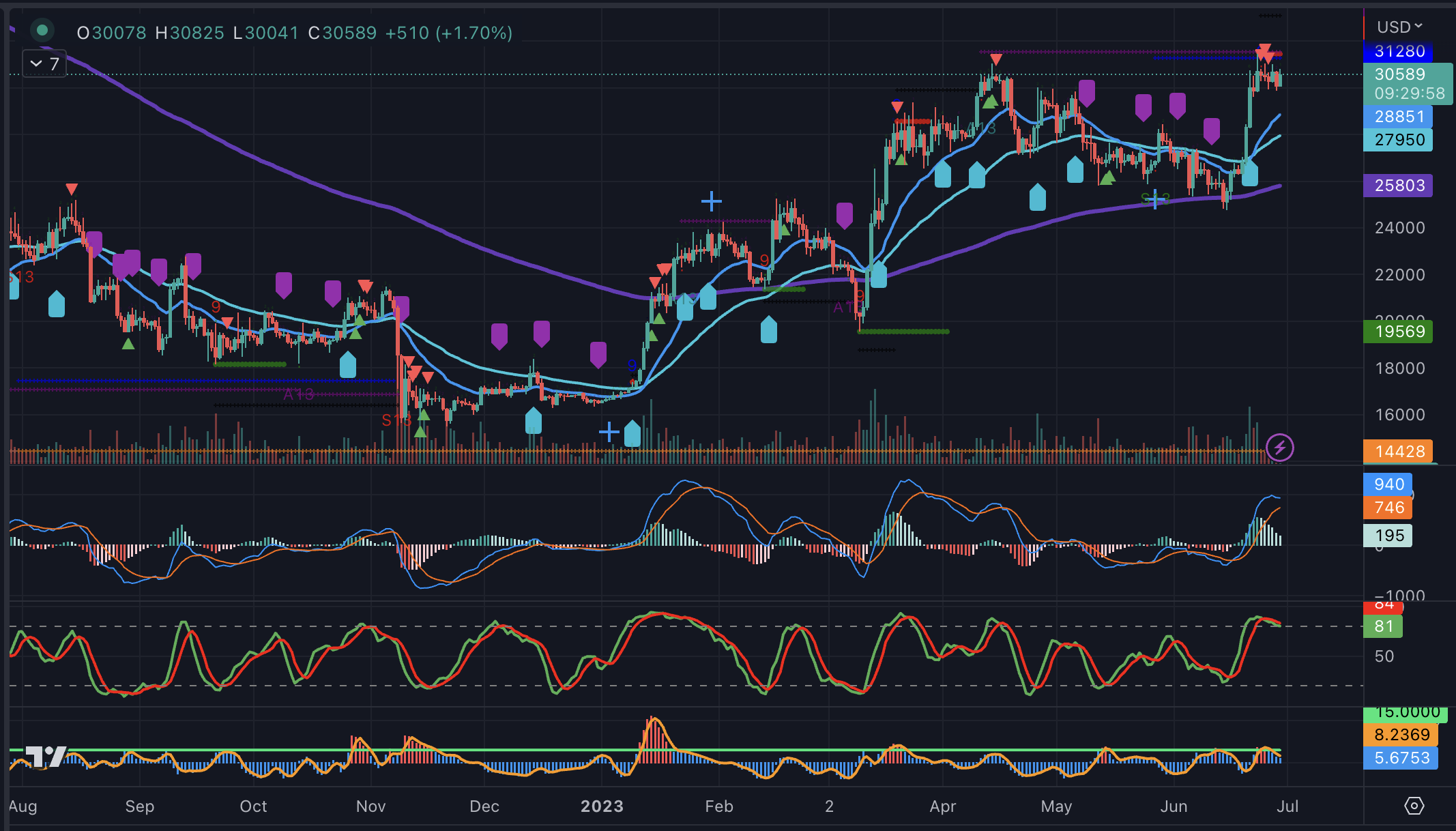Select the 2023 label on the time axis
Image resolution: width=1456 pixels, height=831 pixels.
[x=601, y=806]
